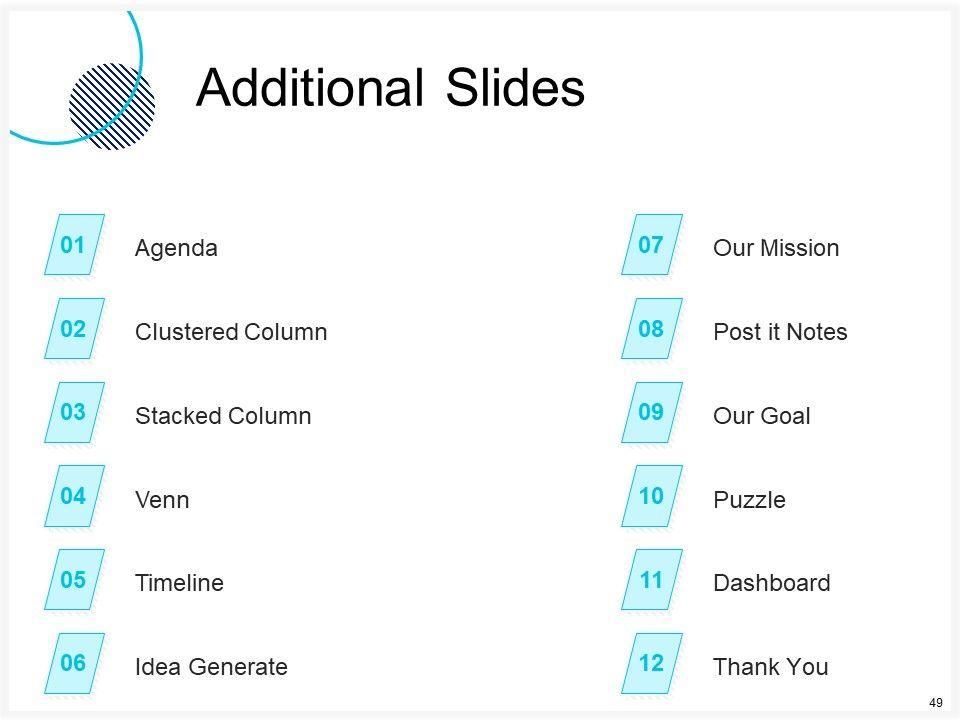Open the Dashboard entry
The width and height of the screenshot is (960, 720).
click(x=771, y=583)
